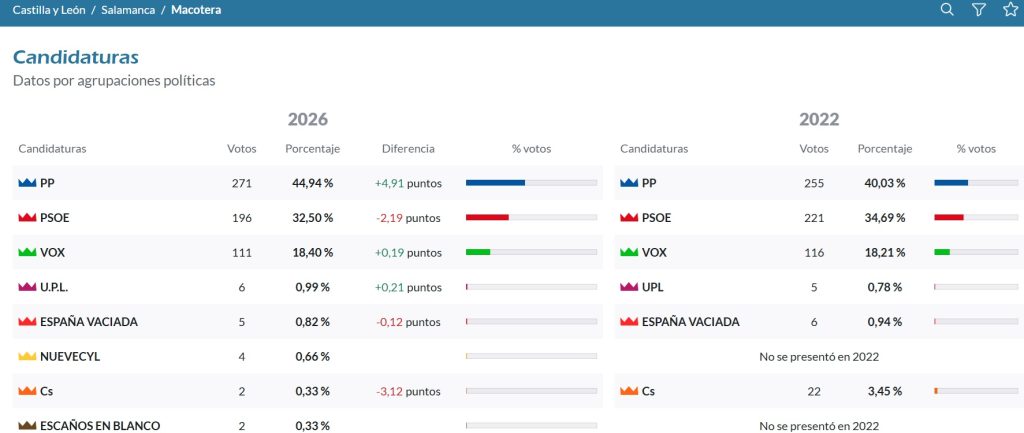The image size is (1024, 433).
Task: Click the ESCAÑOS EN BLANCO brown crown icon
Action: coord(27,425)
